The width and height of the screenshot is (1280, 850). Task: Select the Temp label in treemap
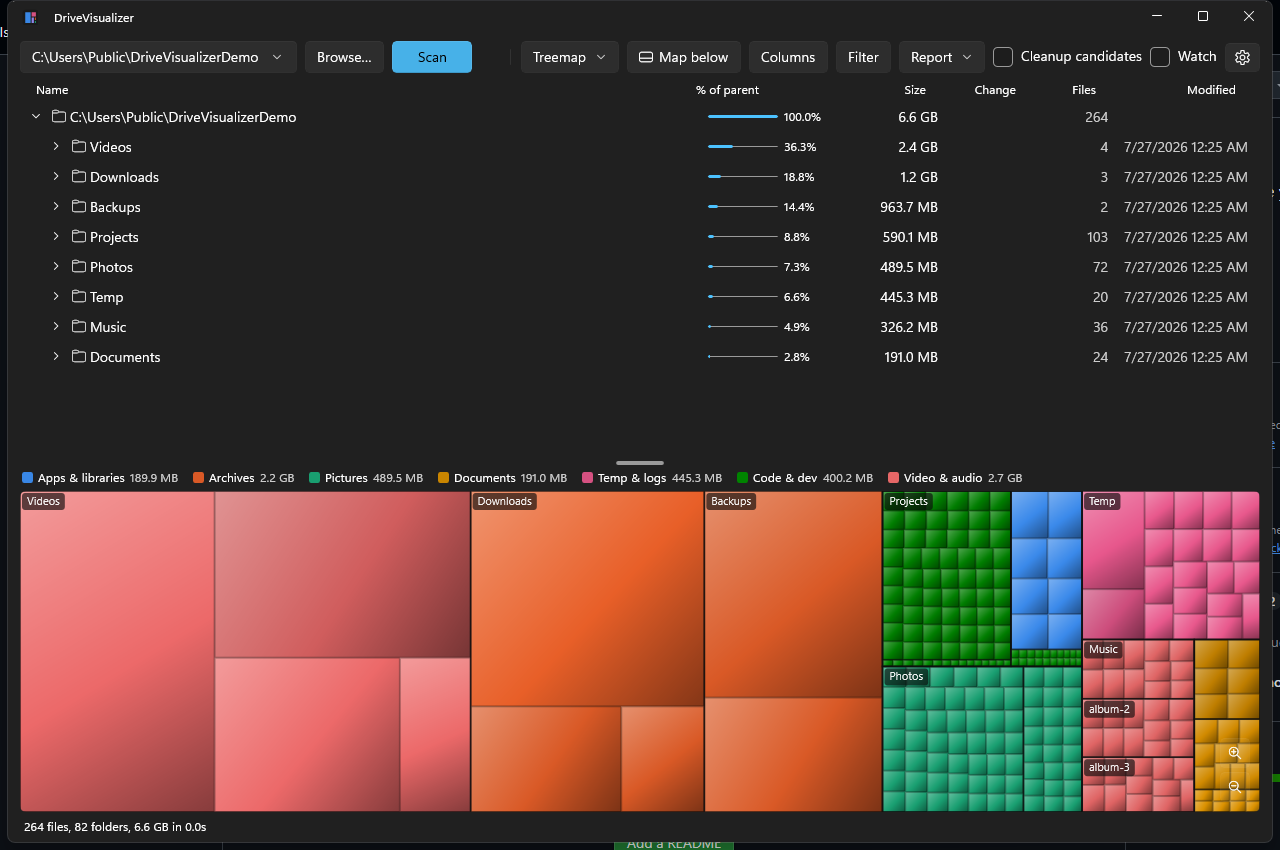pyautogui.click(x=1102, y=501)
